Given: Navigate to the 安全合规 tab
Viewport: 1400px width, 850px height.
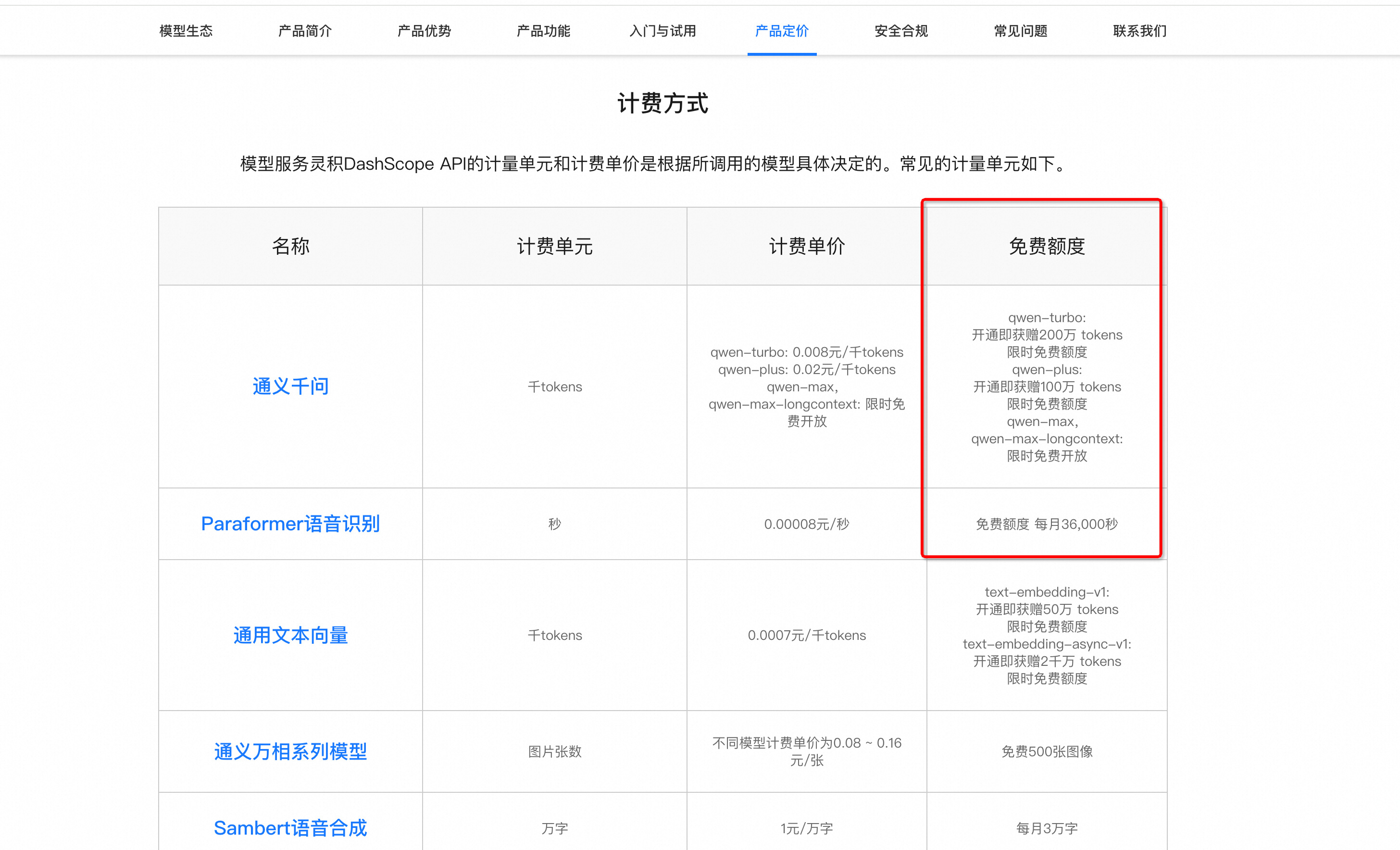Looking at the screenshot, I should coord(901,31).
